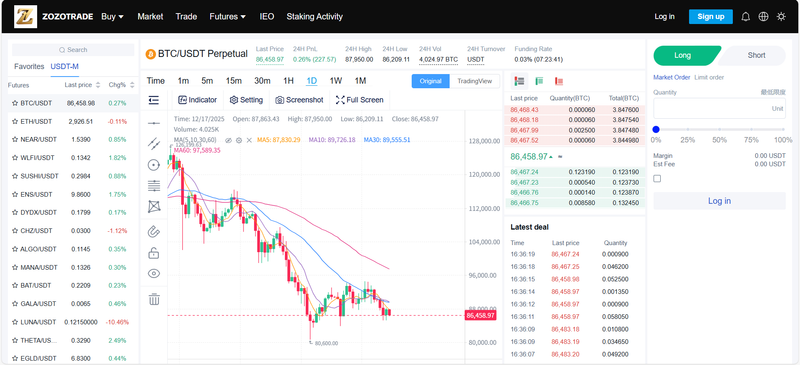Screen dimensions: 800x365
Task: Click Log in in header
Action: coord(664,16)
